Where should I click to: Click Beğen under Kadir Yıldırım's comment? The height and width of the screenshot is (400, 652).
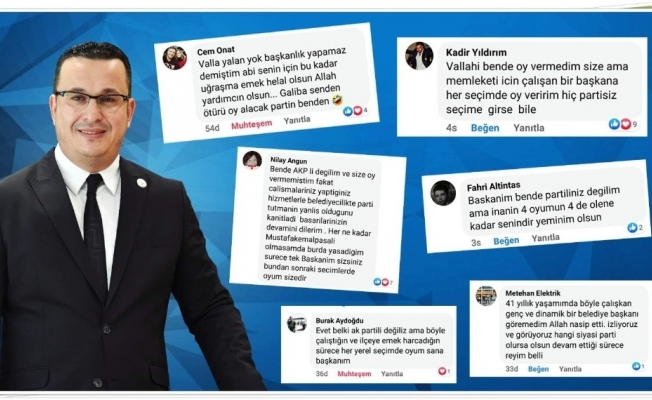pos(485,128)
